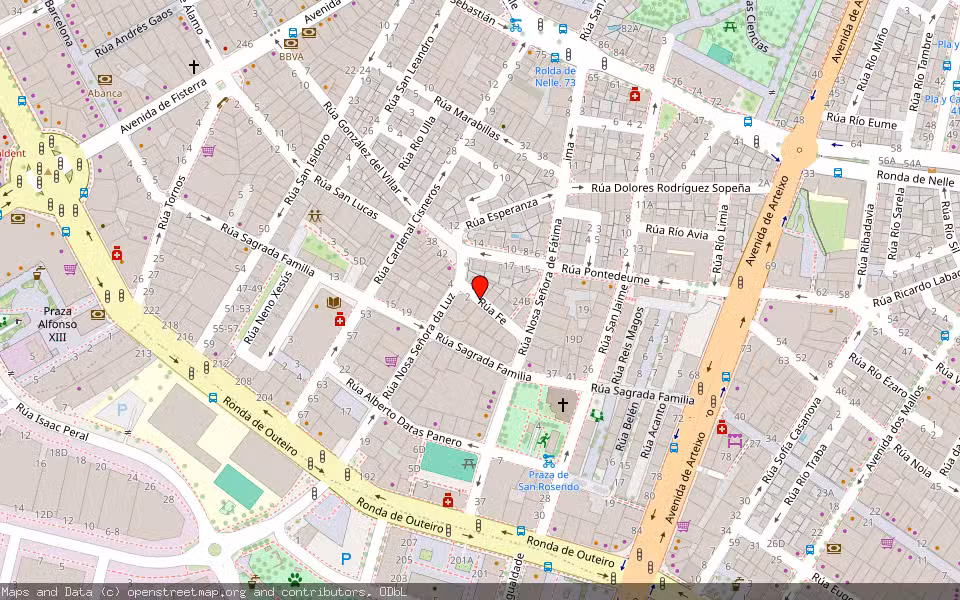Select the shopping cart icon beside Rúa Tornos
960x600 pixels.
208,150
